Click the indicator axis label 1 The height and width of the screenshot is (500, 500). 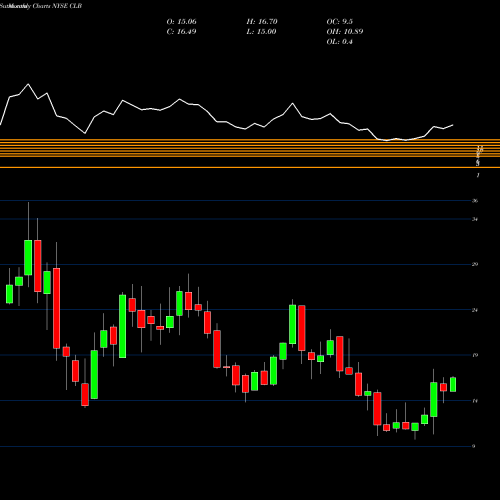(478, 175)
